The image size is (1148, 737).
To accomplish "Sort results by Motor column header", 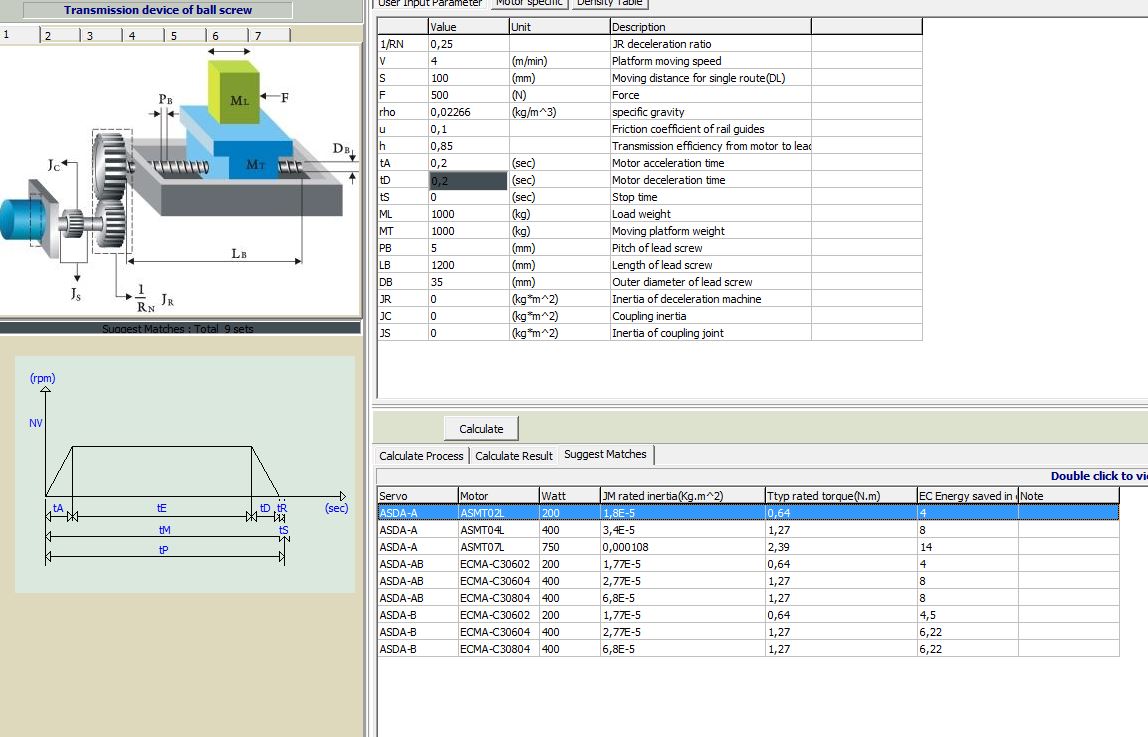I will tap(499, 495).
